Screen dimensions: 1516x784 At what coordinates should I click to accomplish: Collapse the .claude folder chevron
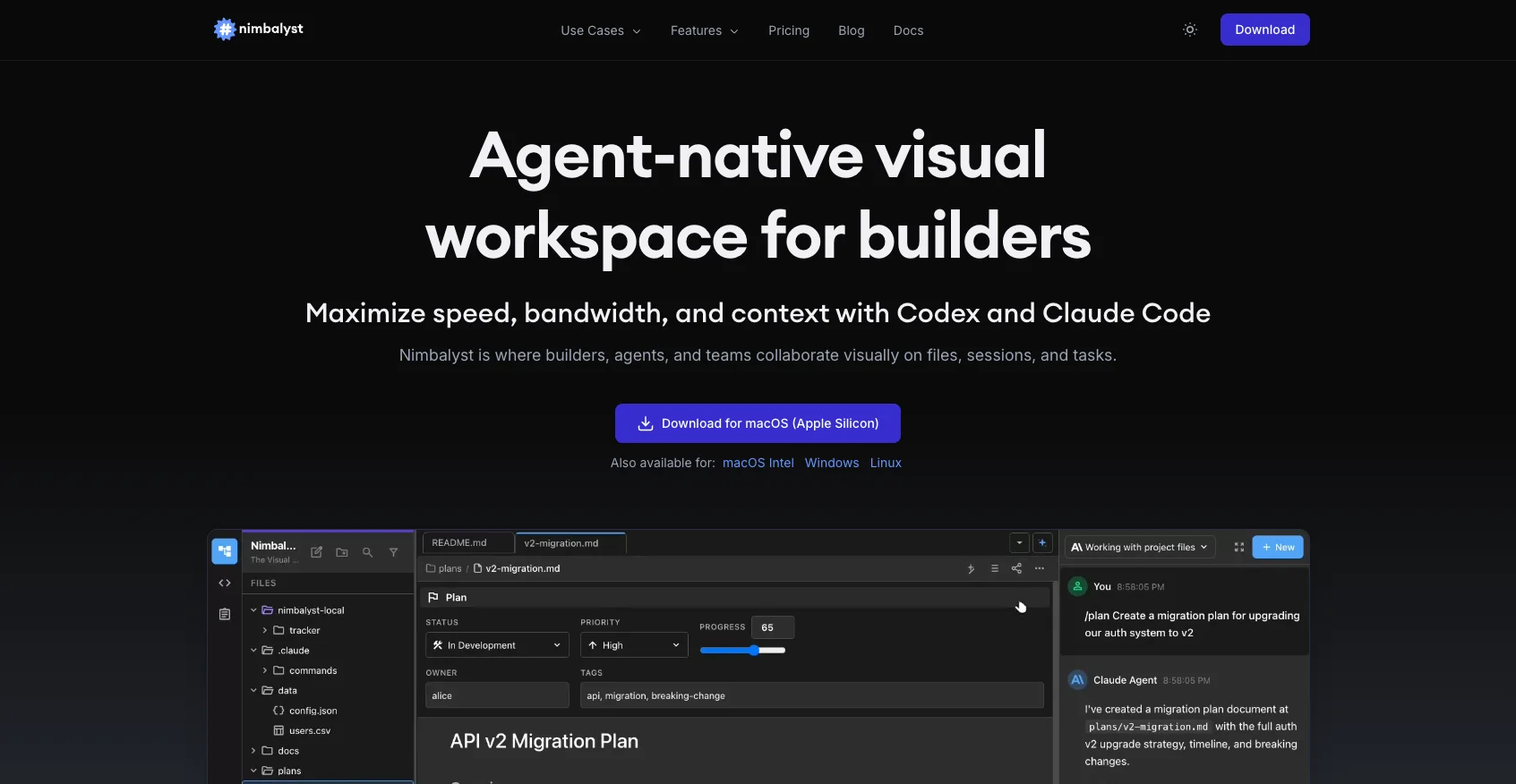pyautogui.click(x=253, y=651)
